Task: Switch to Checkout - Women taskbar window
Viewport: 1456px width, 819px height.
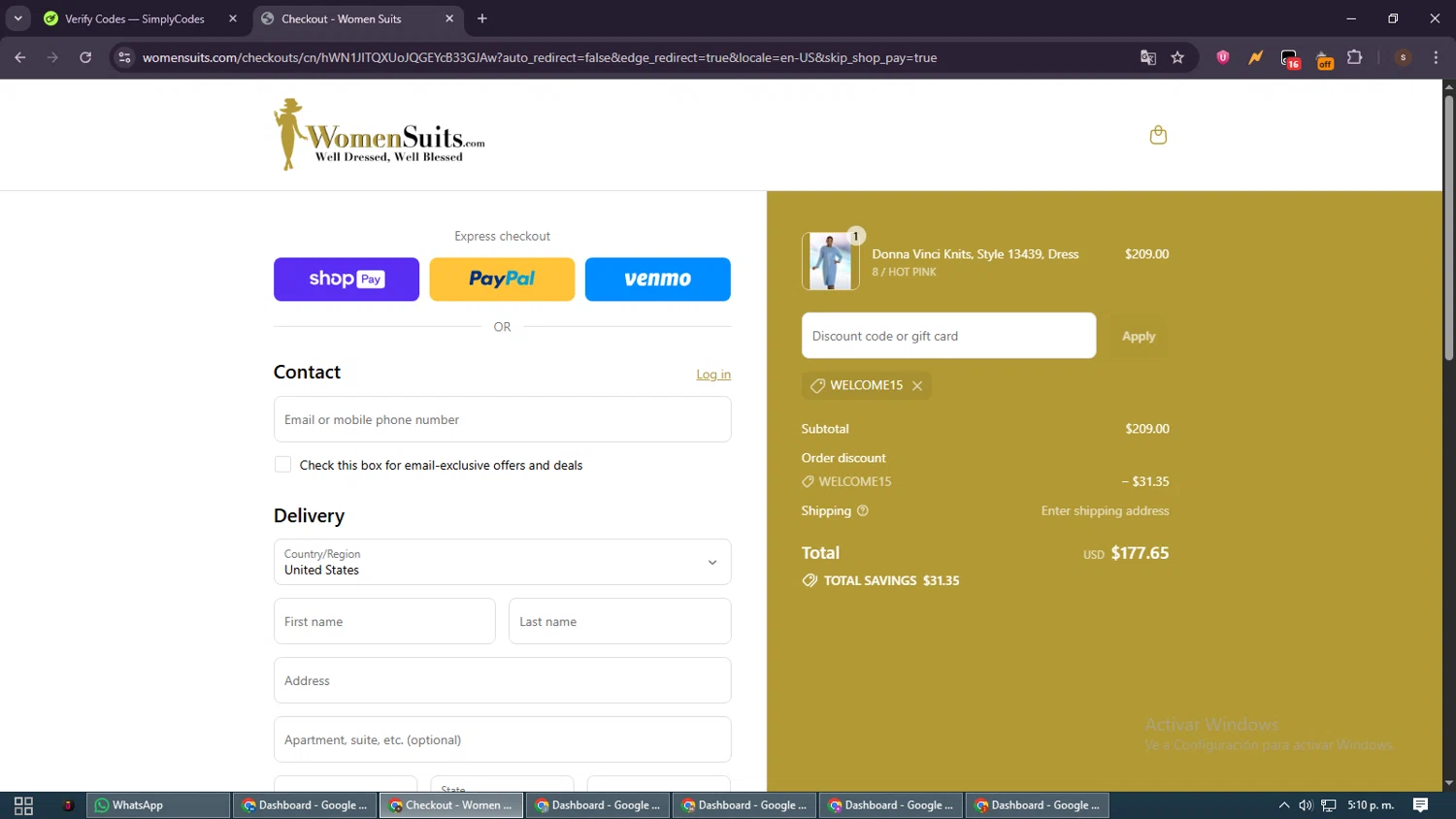Action: [x=451, y=805]
